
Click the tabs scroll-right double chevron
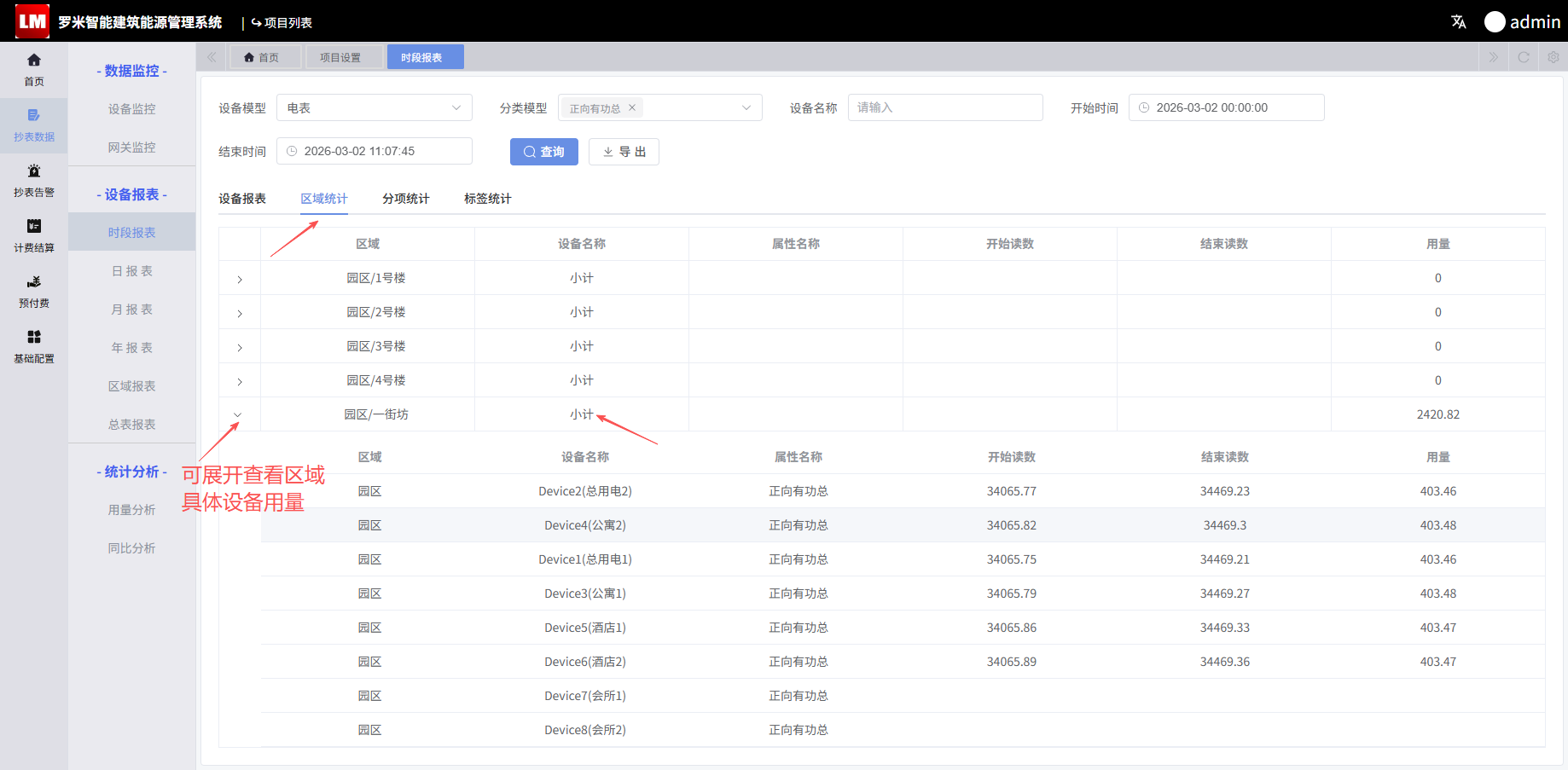[x=1493, y=57]
